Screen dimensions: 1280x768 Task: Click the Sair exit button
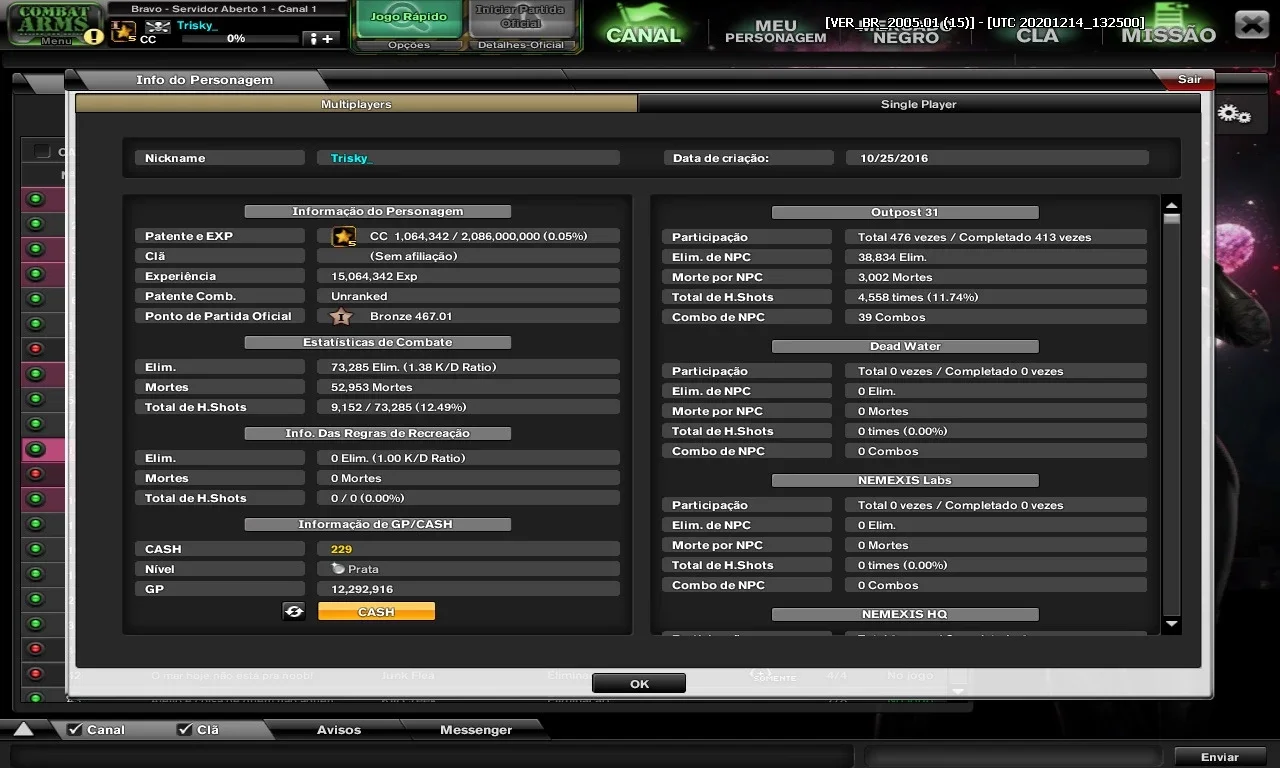(x=1189, y=80)
